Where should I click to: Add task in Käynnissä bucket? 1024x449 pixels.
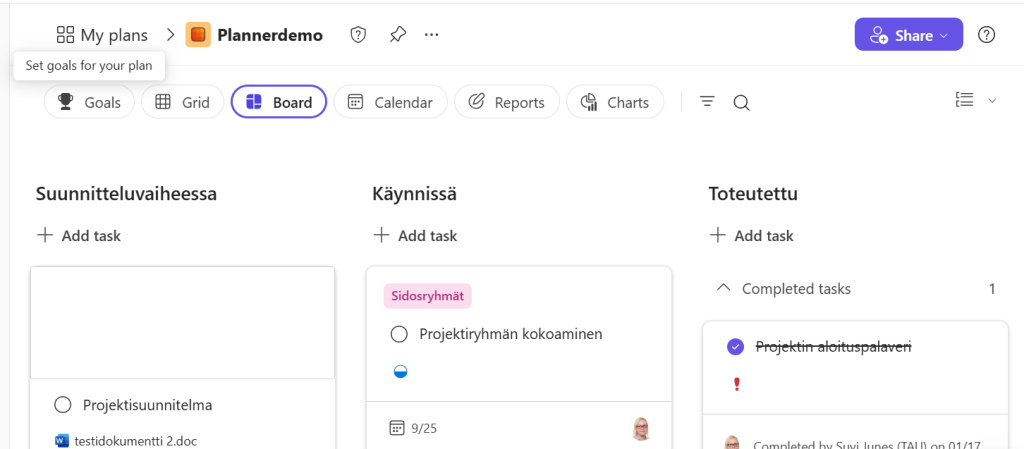[415, 236]
